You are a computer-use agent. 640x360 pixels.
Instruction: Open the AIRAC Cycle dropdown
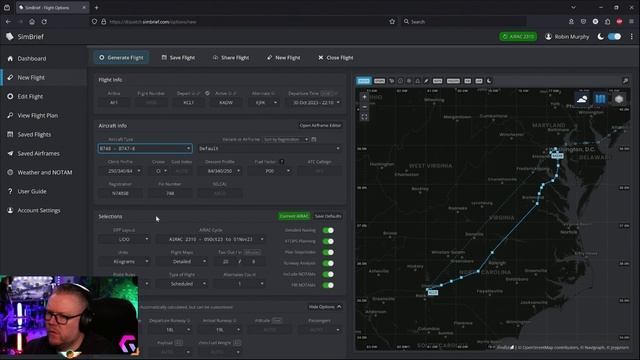pos(211,239)
